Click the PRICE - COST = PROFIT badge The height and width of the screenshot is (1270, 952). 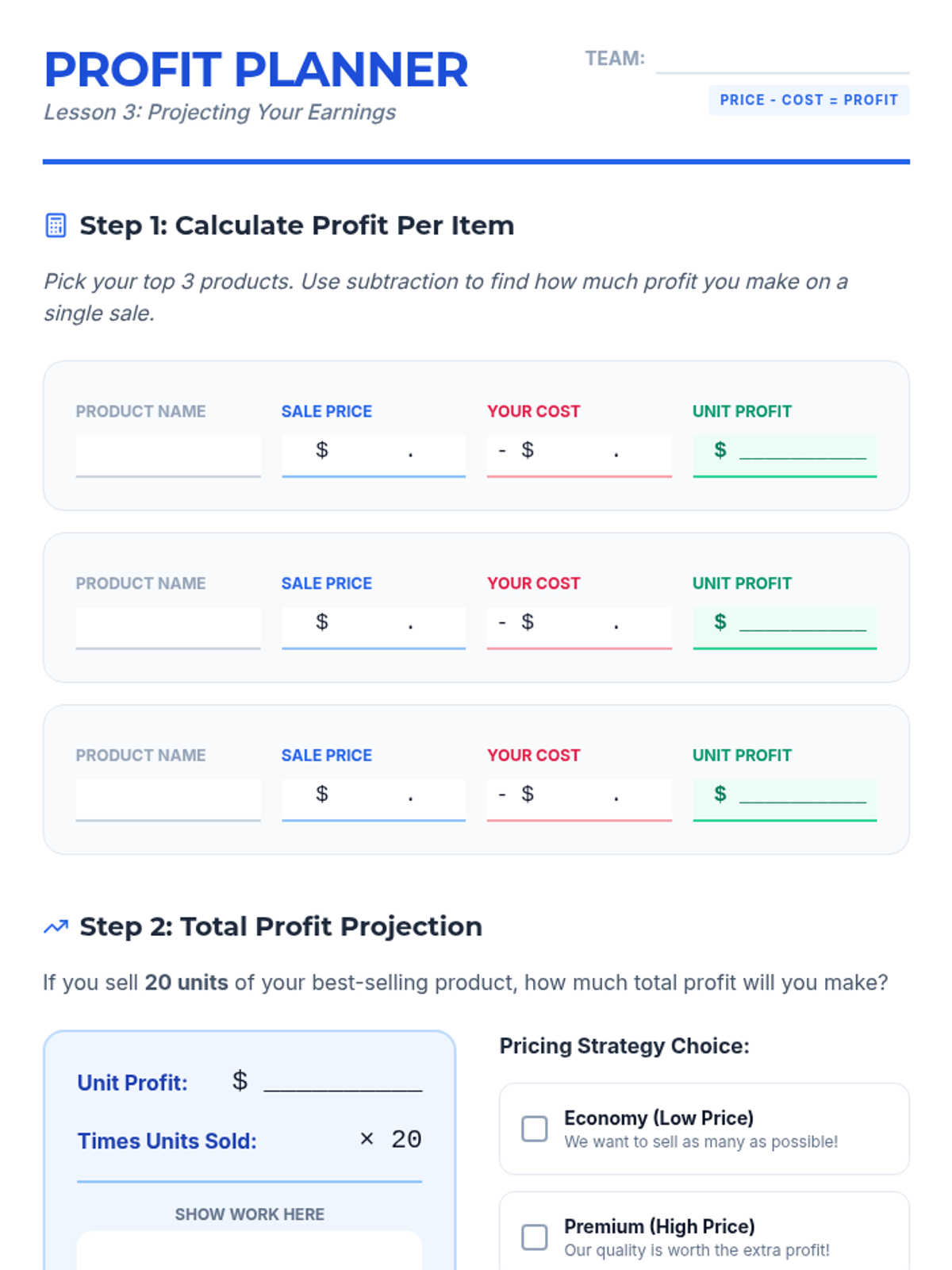coord(809,100)
